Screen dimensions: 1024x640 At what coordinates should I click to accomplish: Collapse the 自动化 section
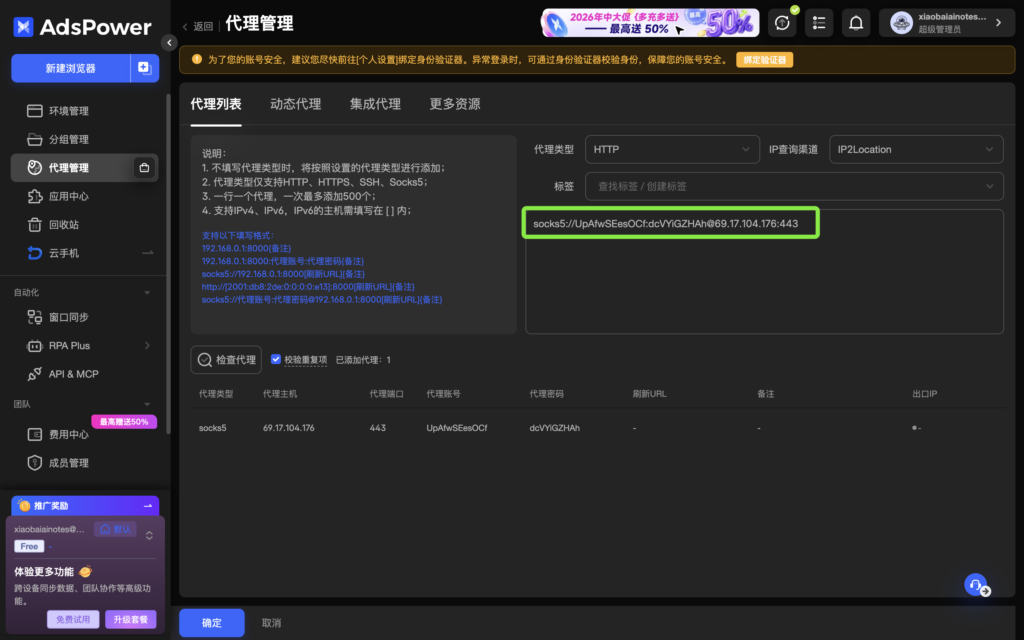click(x=147, y=293)
